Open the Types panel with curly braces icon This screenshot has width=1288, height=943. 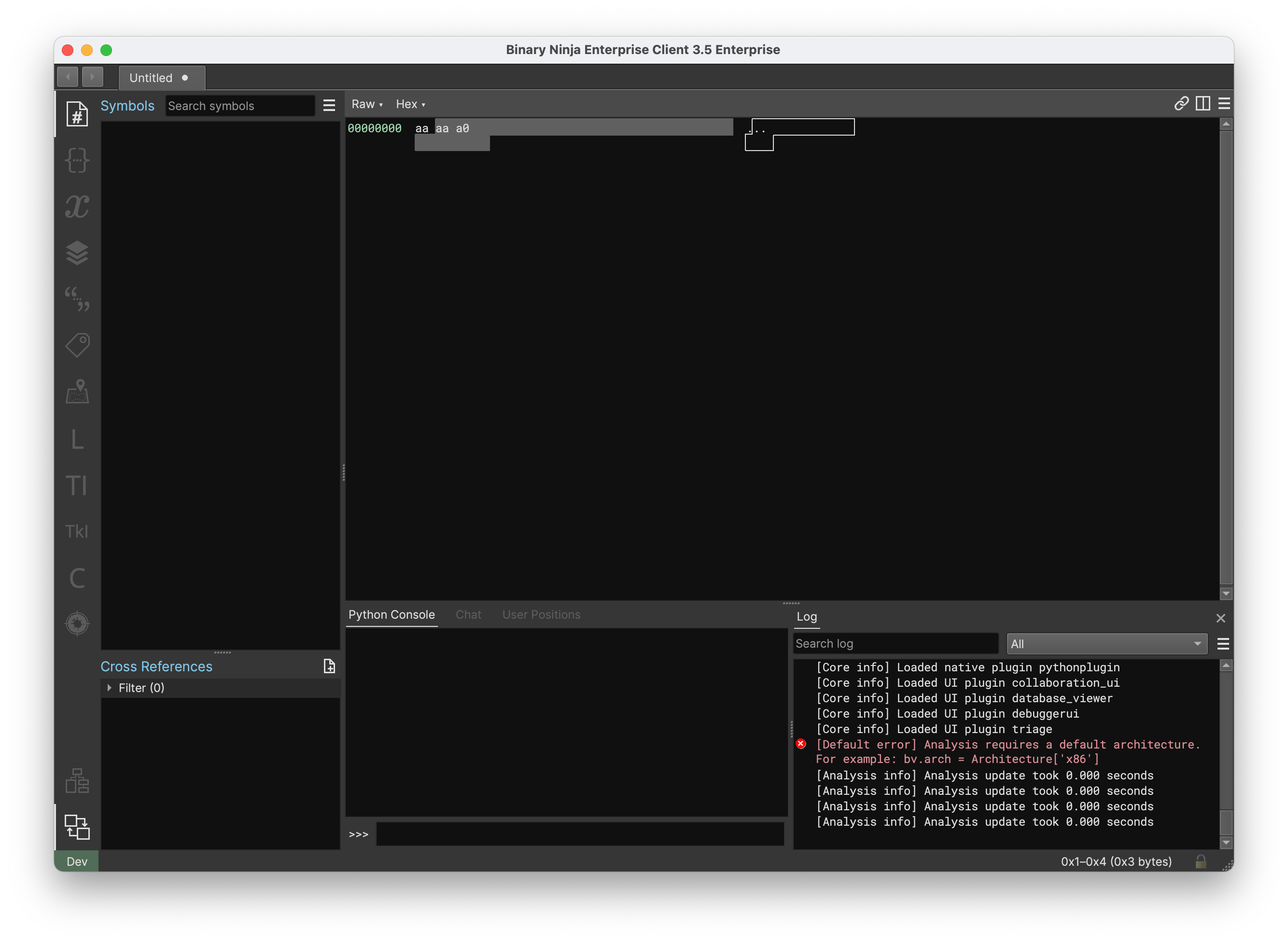[x=77, y=160]
